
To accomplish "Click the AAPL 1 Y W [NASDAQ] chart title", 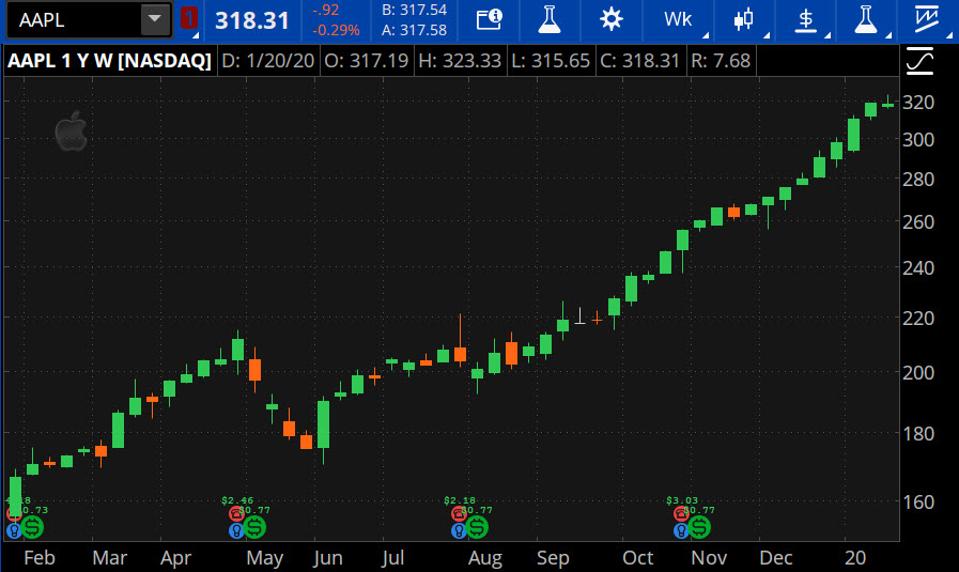I will [x=109, y=61].
